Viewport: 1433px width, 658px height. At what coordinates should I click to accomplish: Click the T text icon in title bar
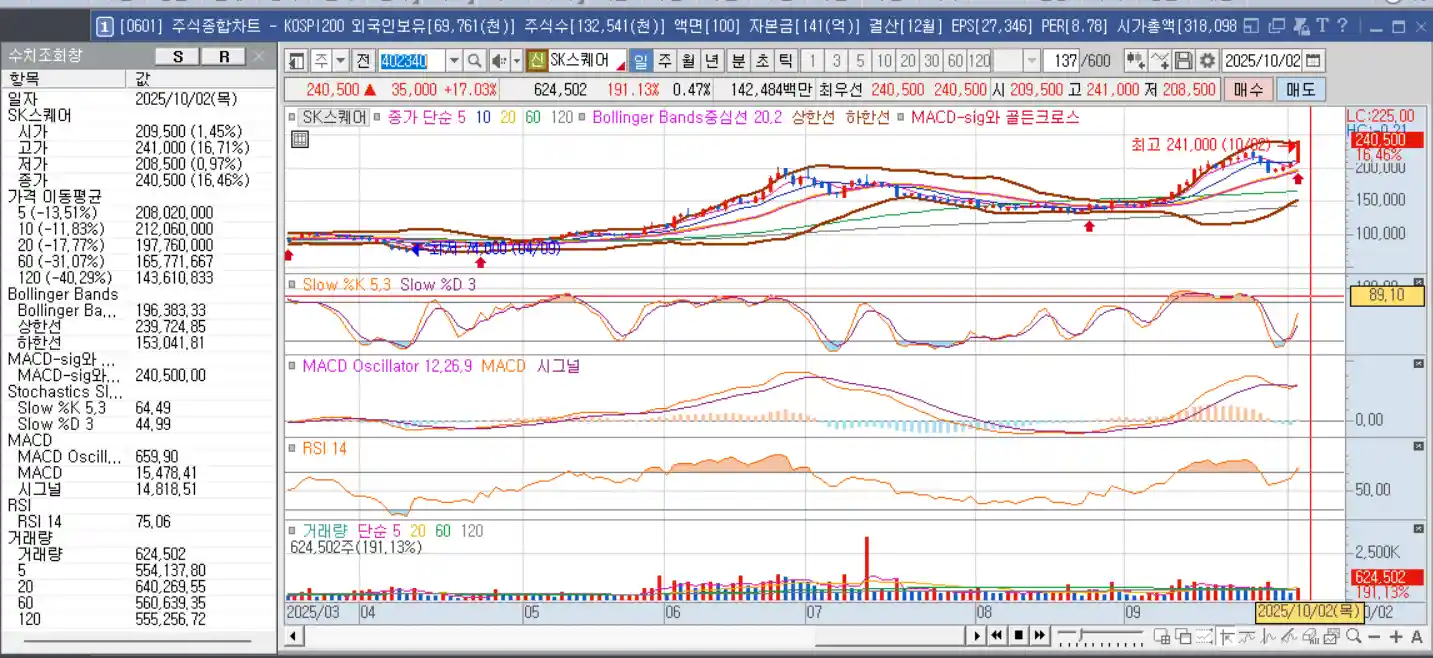pyautogui.click(x=1322, y=26)
